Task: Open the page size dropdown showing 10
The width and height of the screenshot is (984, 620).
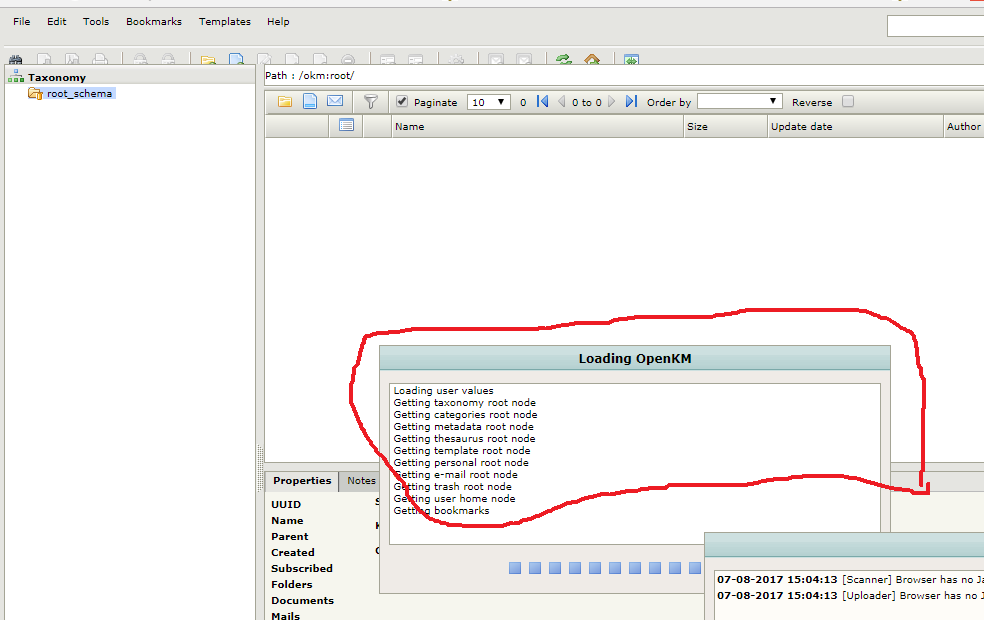Action: 489,102
